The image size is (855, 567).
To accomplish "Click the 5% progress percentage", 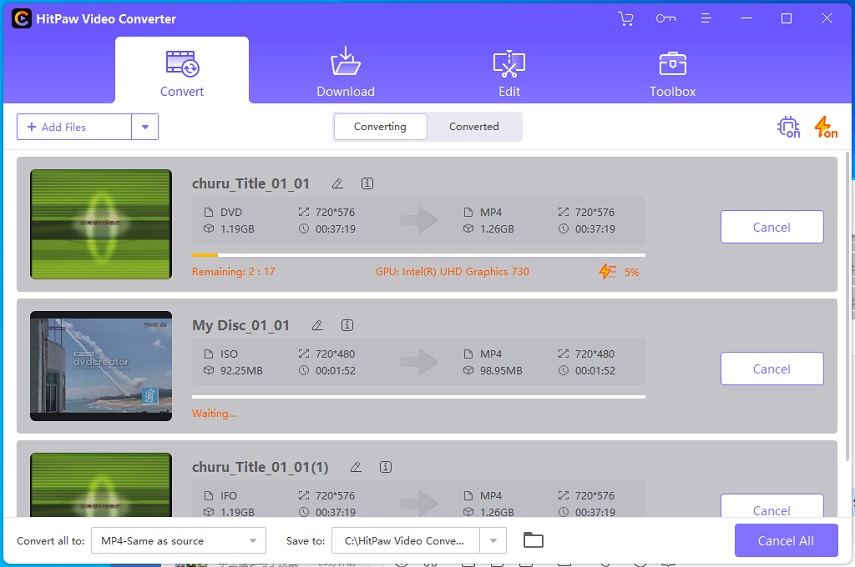I will tap(631, 272).
